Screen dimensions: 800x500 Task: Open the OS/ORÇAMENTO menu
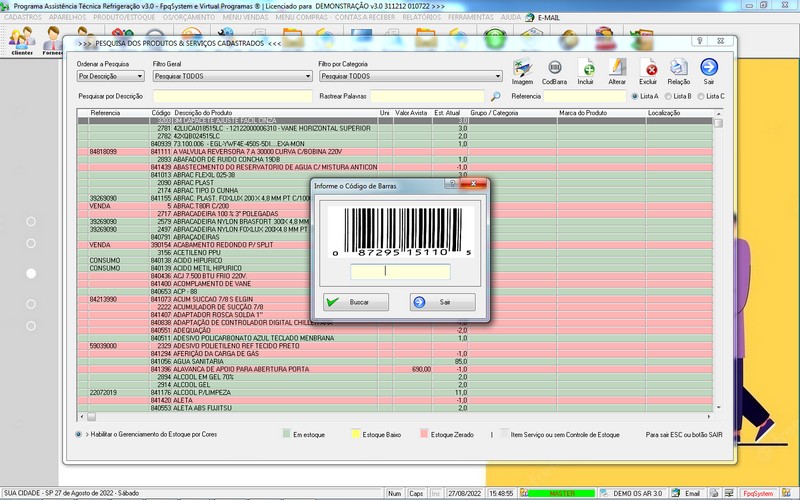(189, 17)
